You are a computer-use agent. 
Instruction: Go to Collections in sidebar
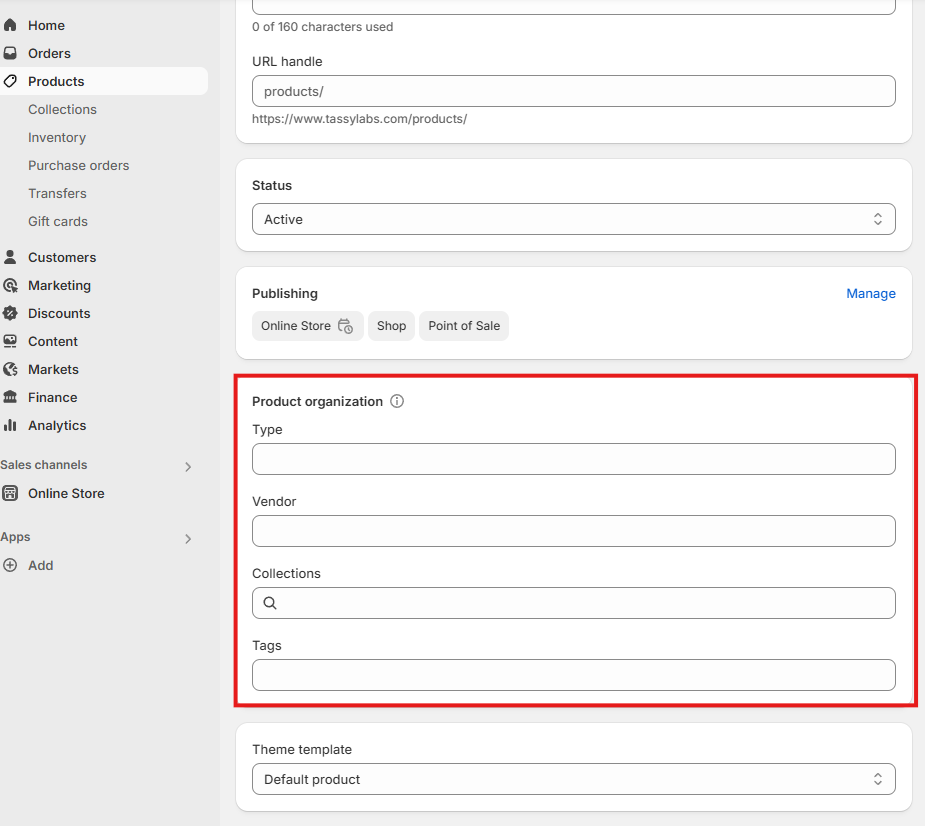(x=63, y=109)
